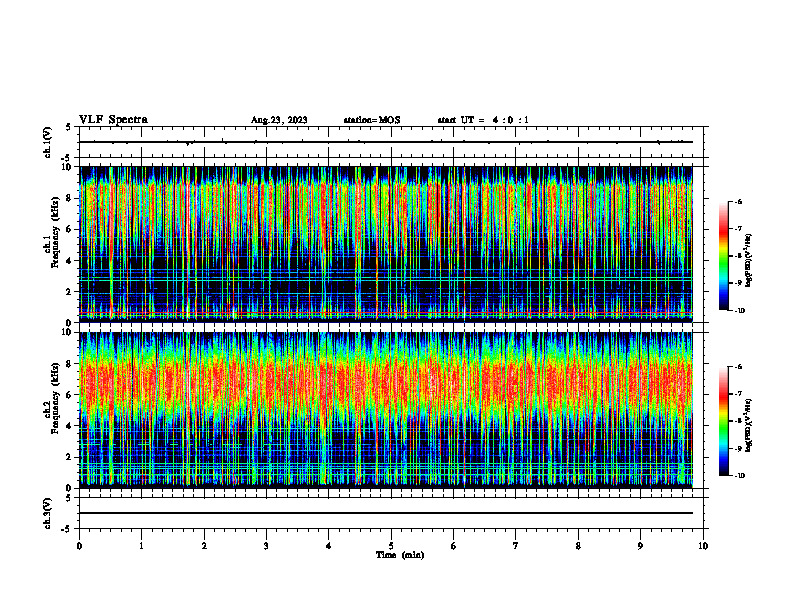Click the time axis tick label "6"
This screenshot has width=792, height=612.
pos(454,546)
